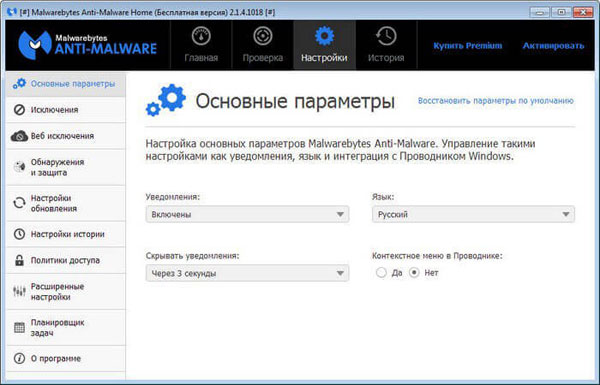
Task: Select the Политики доступа lock icon
Action: tap(19, 260)
